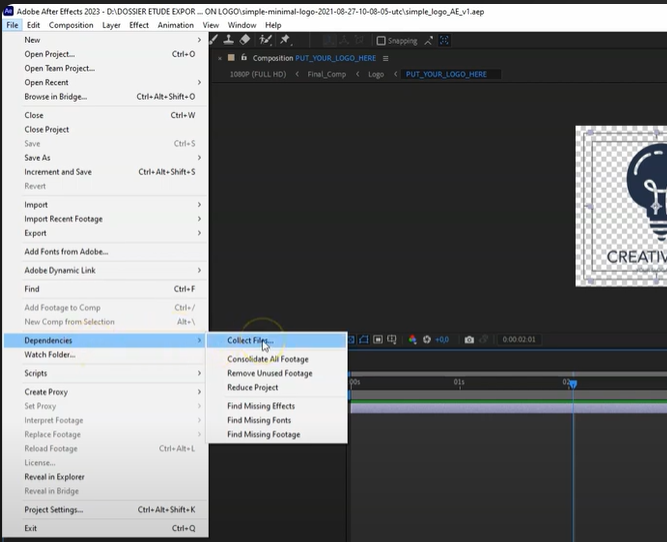The image size is (667, 542).
Task: Click the reset exposure icon
Action: (x=428, y=340)
